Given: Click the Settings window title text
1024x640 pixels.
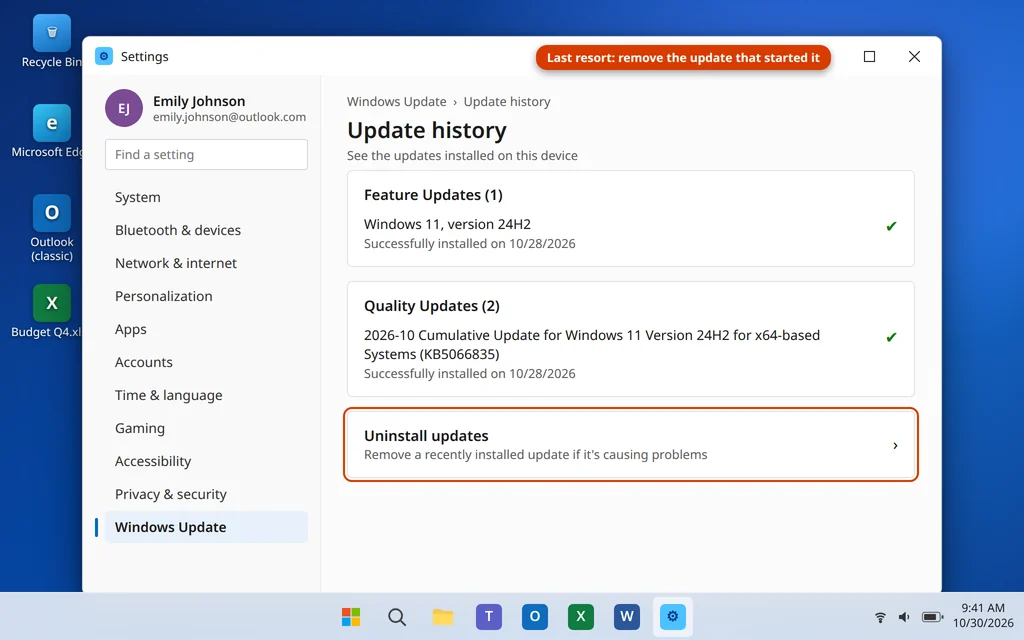Looking at the screenshot, I should coord(144,56).
